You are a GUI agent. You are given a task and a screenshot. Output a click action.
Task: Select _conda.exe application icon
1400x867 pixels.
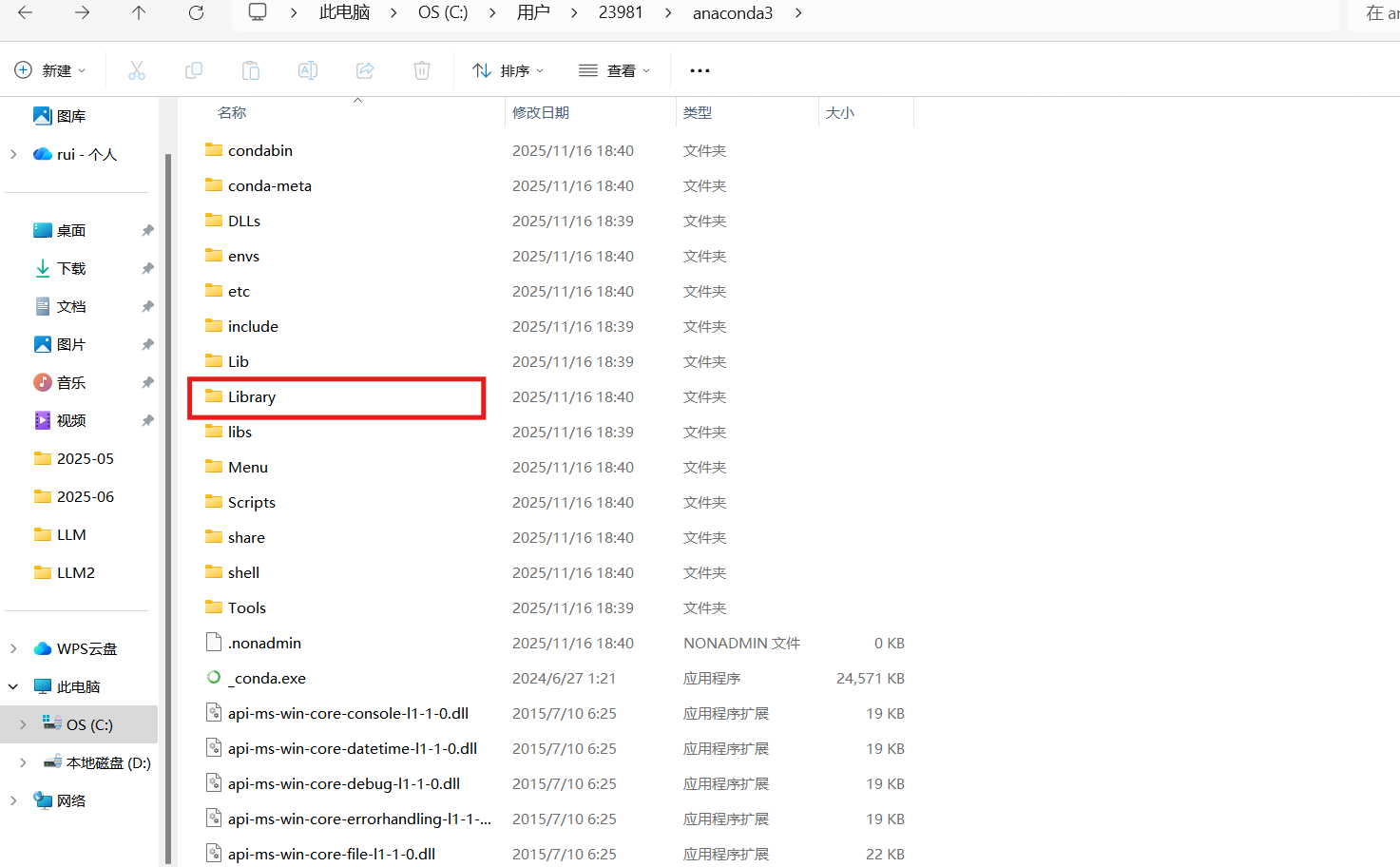click(x=214, y=678)
